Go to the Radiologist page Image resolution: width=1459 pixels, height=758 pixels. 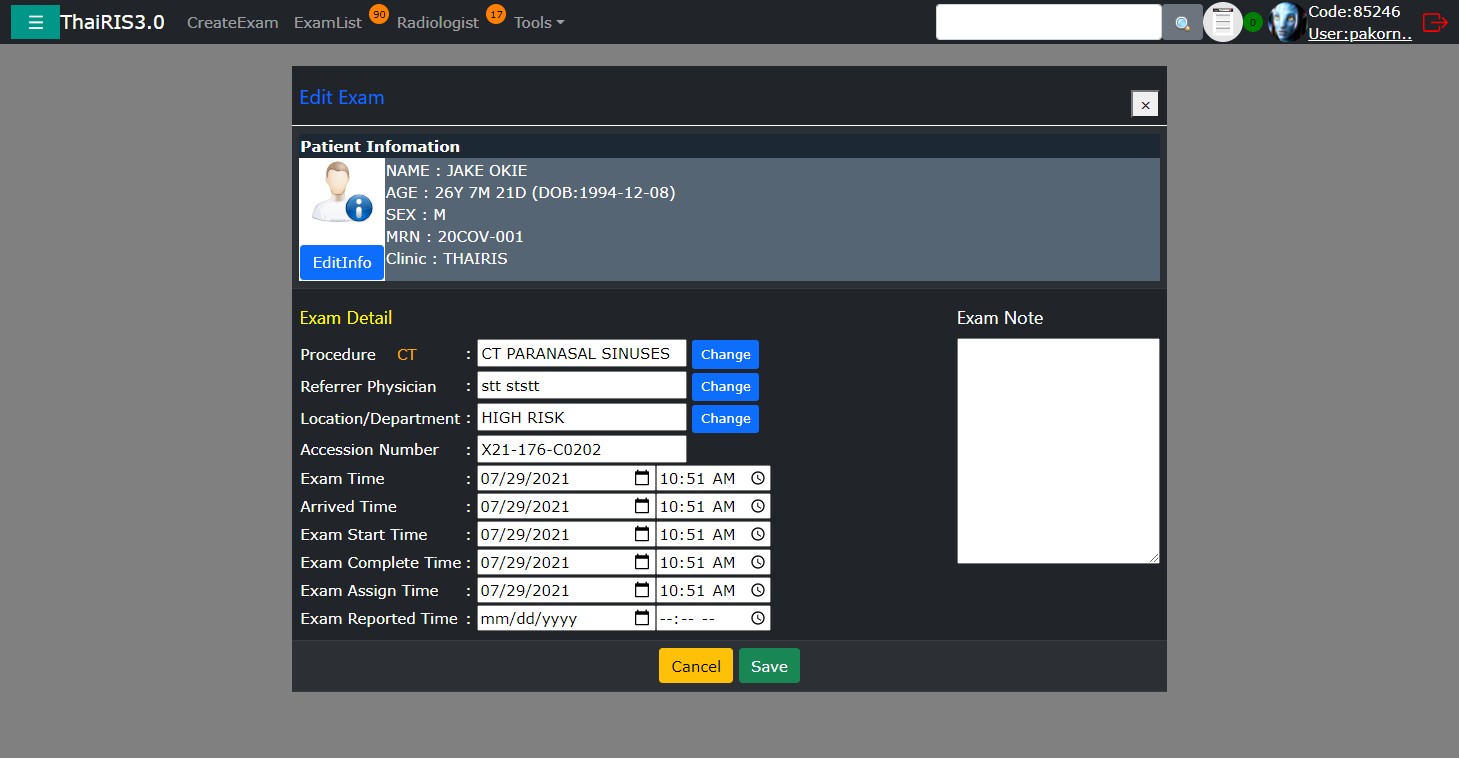438,22
